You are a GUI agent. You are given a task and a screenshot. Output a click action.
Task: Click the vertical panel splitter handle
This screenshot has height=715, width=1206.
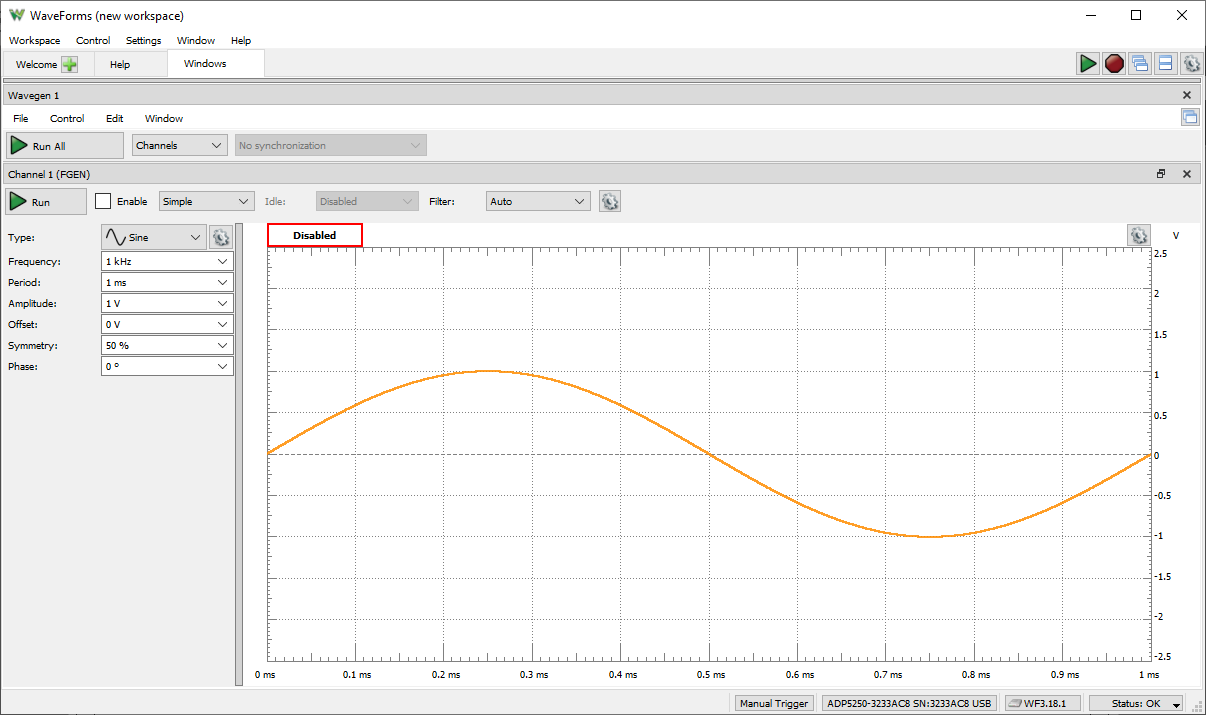239,454
